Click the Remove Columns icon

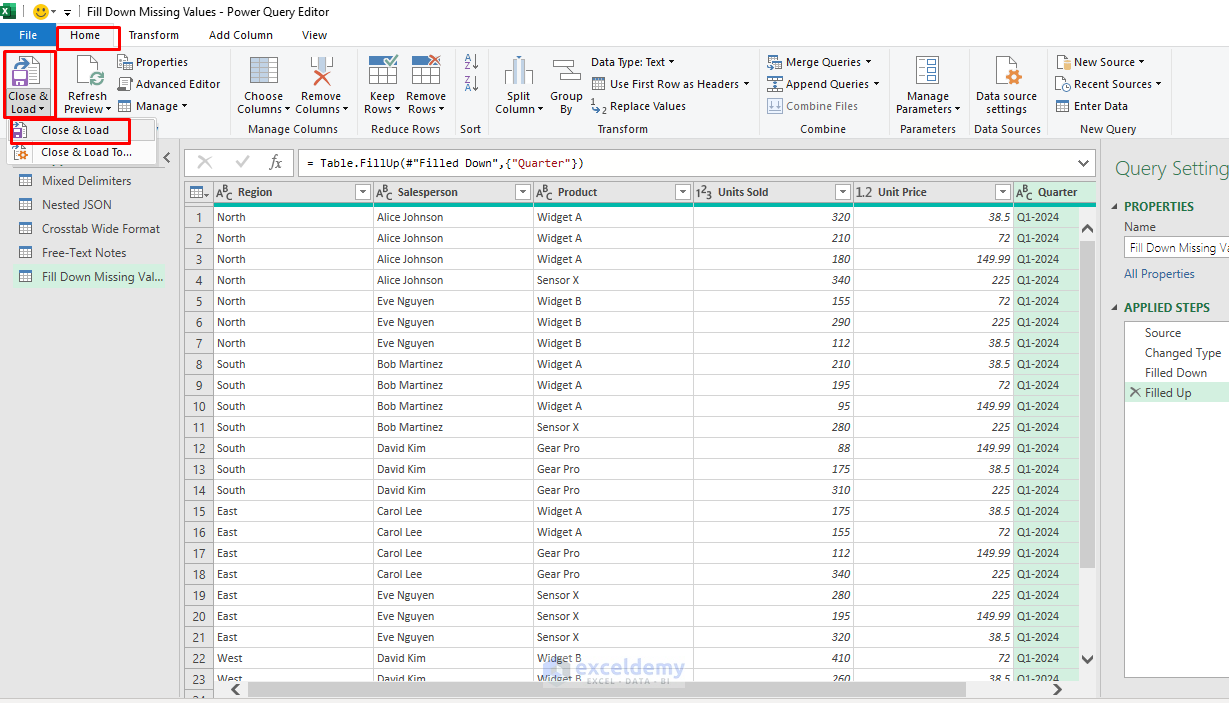(x=321, y=71)
